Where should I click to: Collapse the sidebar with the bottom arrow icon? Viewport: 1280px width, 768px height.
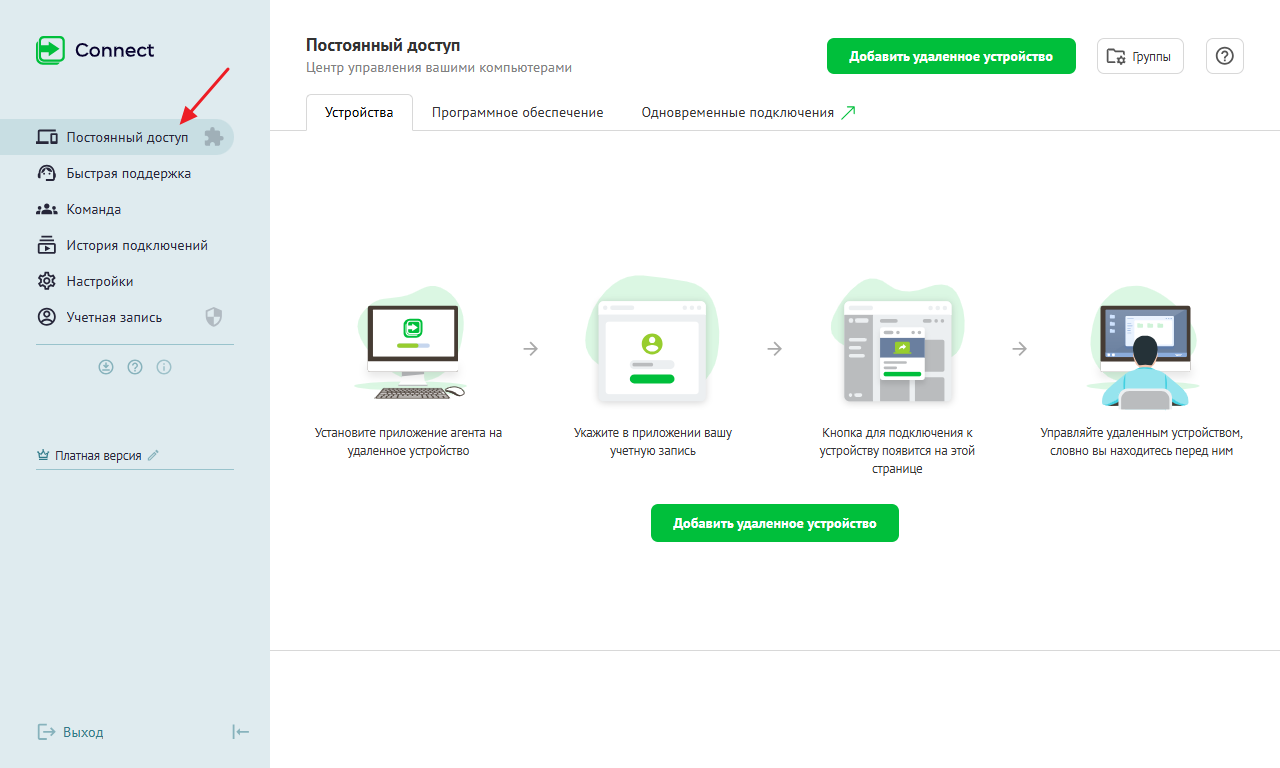tap(240, 732)
